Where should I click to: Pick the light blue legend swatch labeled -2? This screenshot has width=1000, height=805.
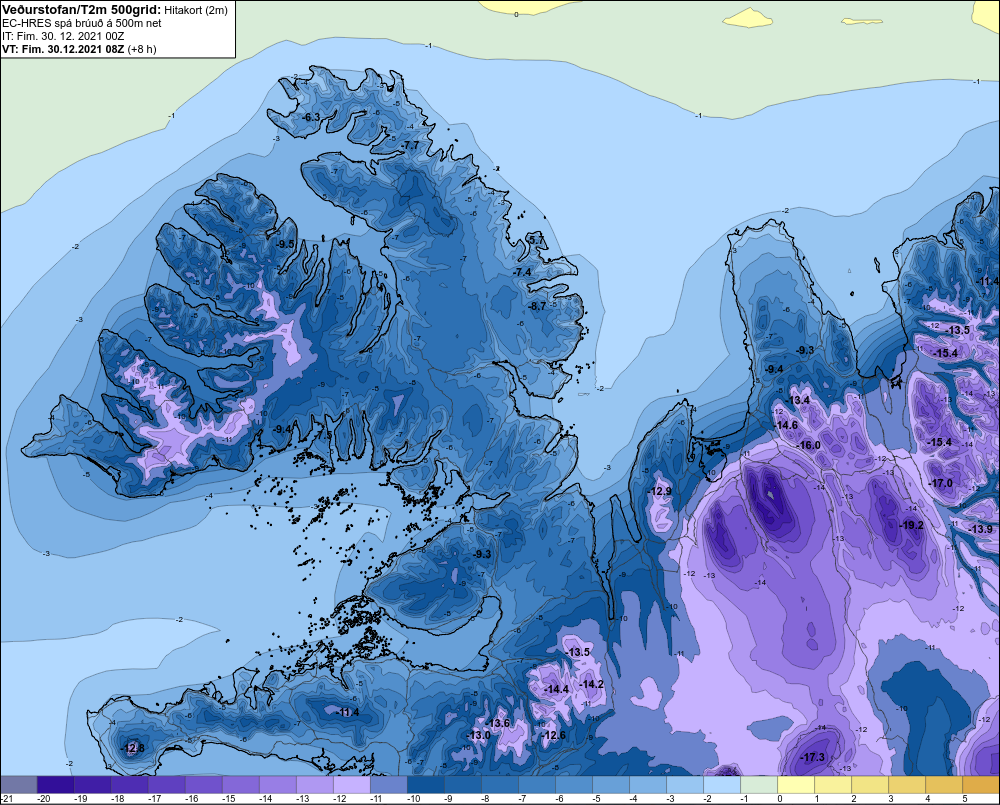pyautogui.click(x=721, y=784)
